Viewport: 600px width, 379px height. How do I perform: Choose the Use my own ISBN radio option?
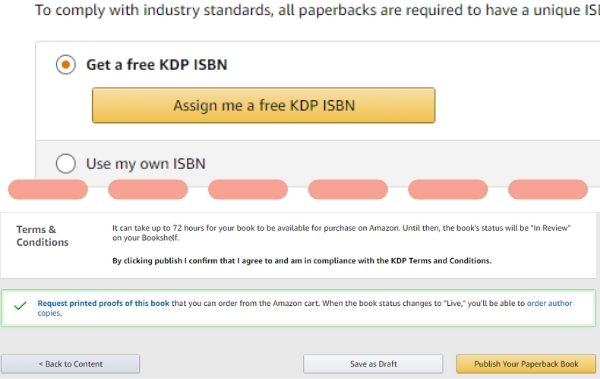(65, 163)
